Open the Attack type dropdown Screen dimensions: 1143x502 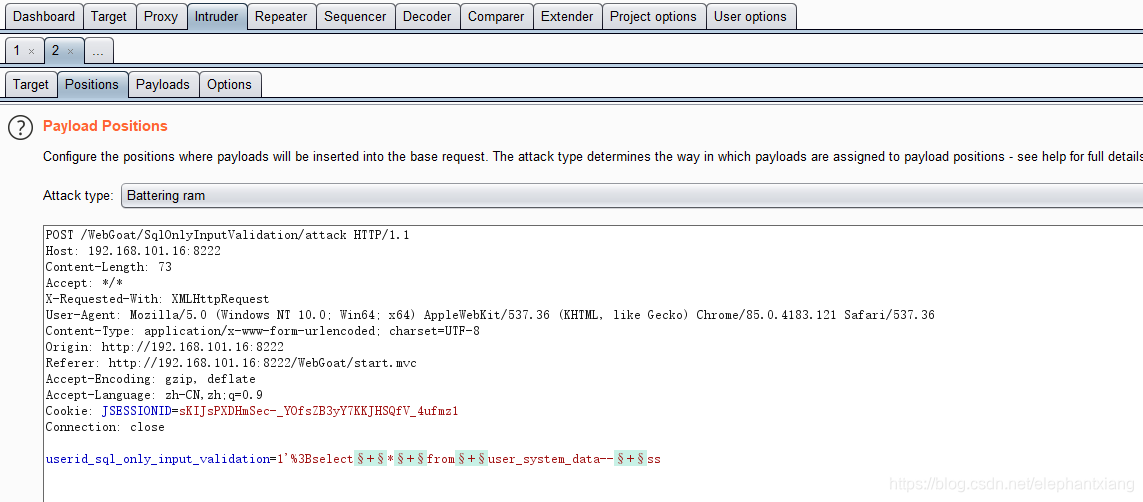631,195
